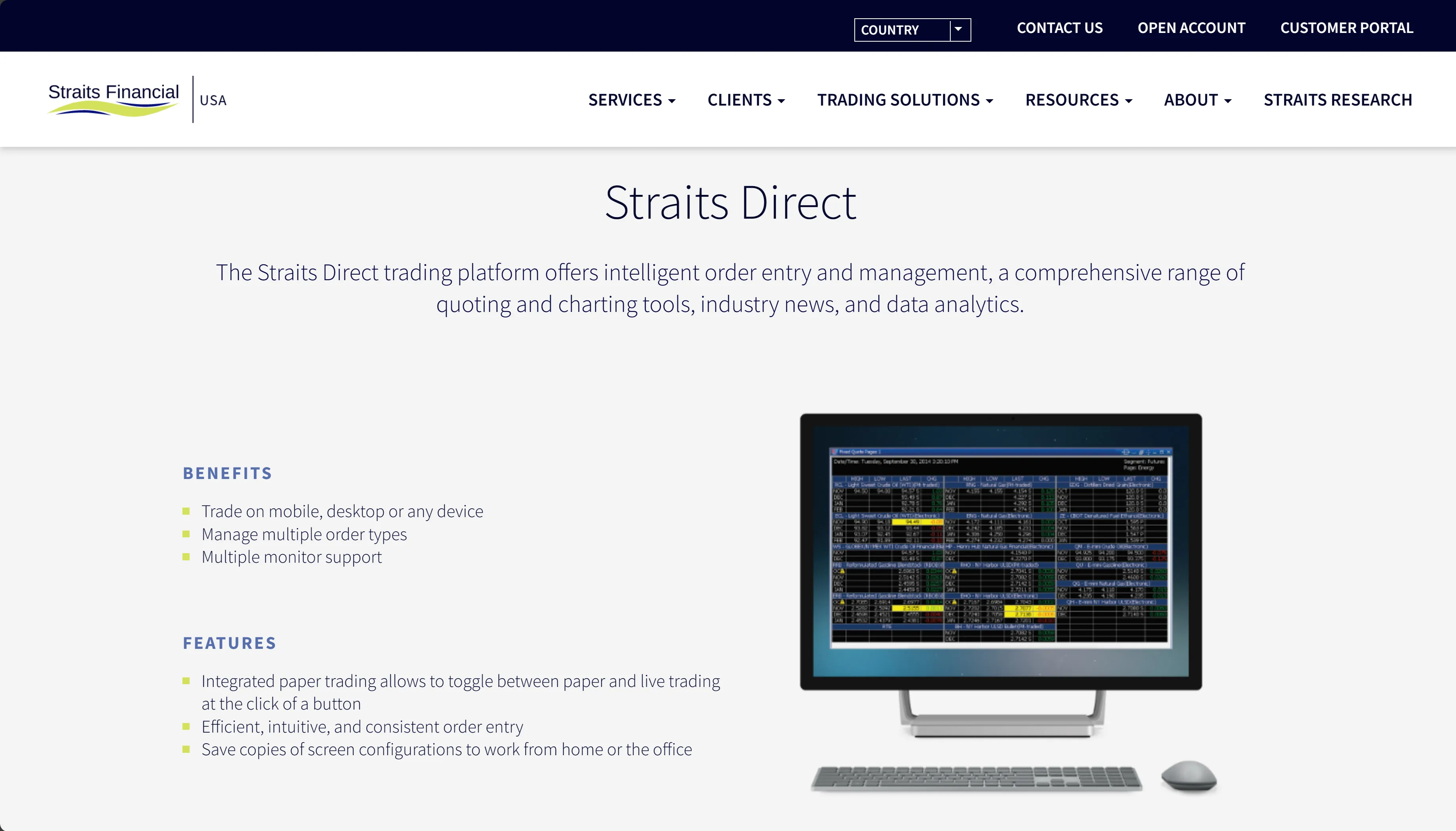Expand the CLIENTS menu
The height and width of the screenshot is (831, 1456).
click(x=746, y=100)
